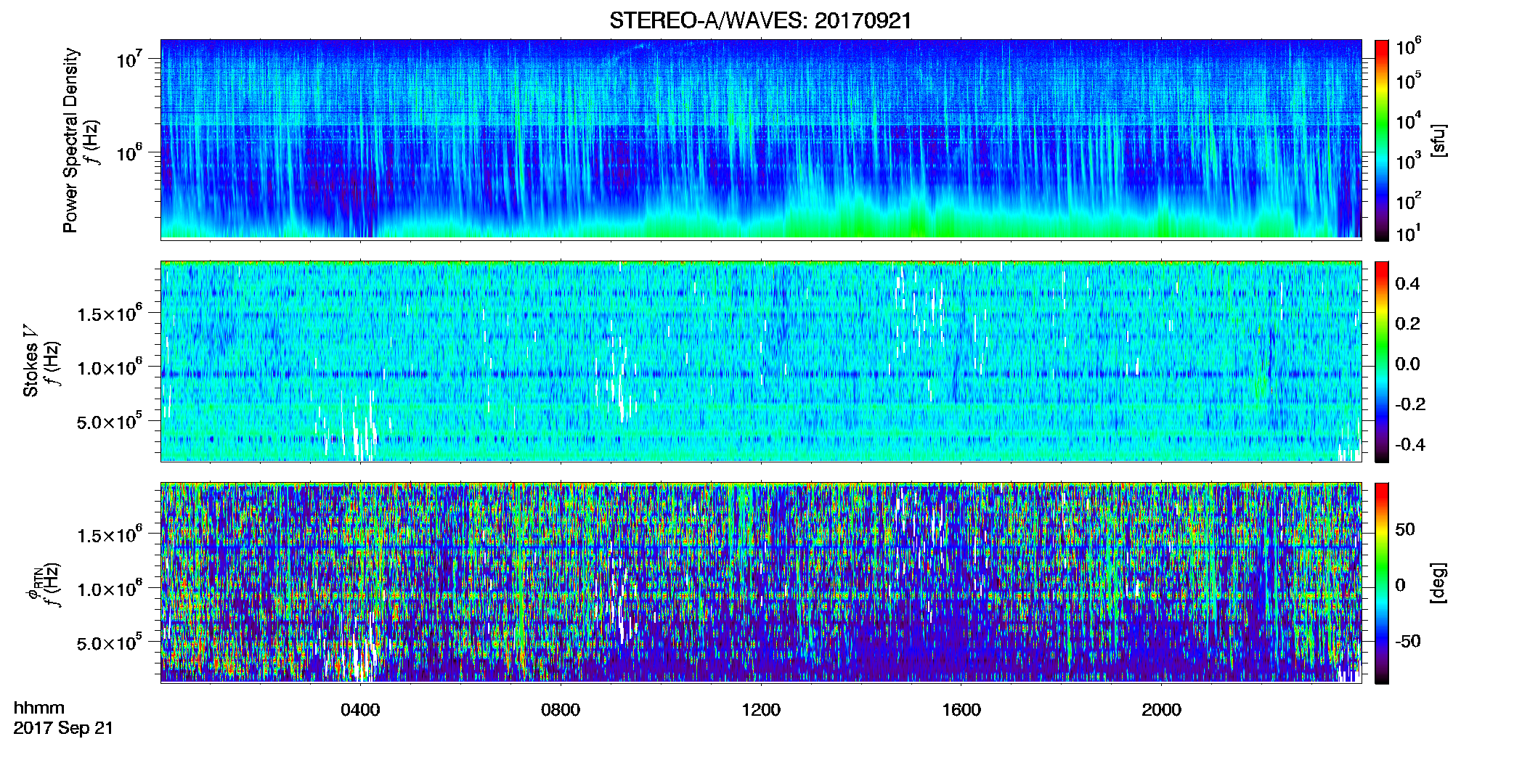Click the Stokes V axis title
The image size is (1522, 784).
pos(31,361)
